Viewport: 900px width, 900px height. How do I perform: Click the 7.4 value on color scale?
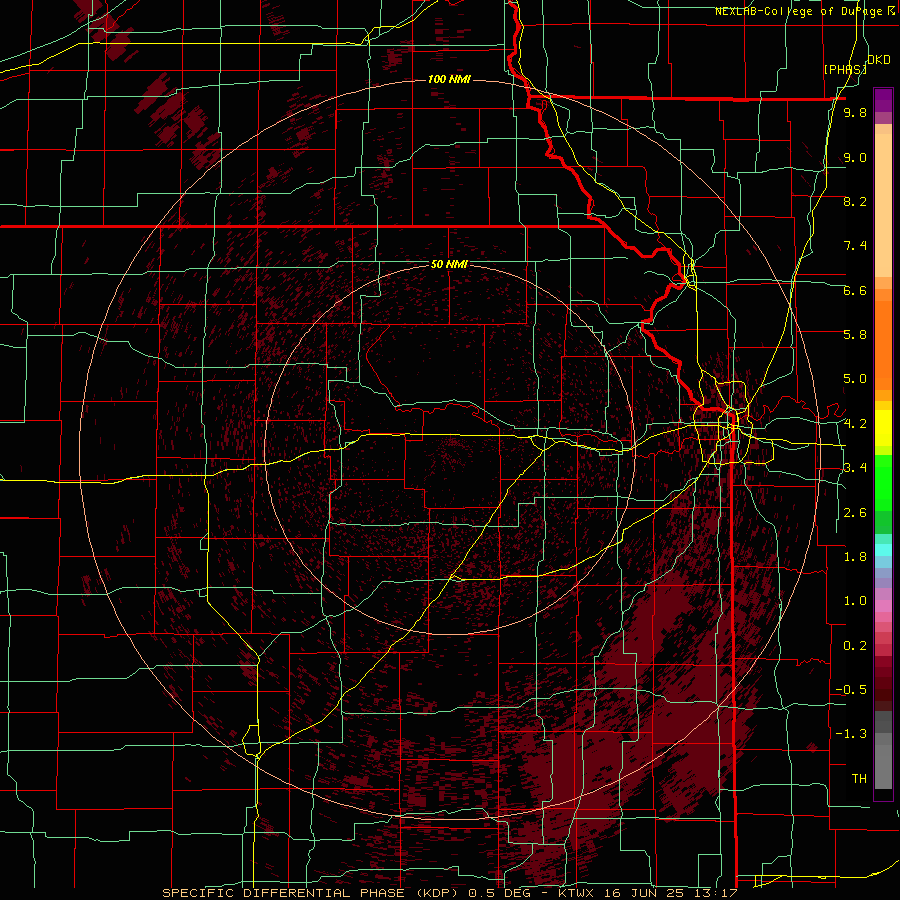855,246
